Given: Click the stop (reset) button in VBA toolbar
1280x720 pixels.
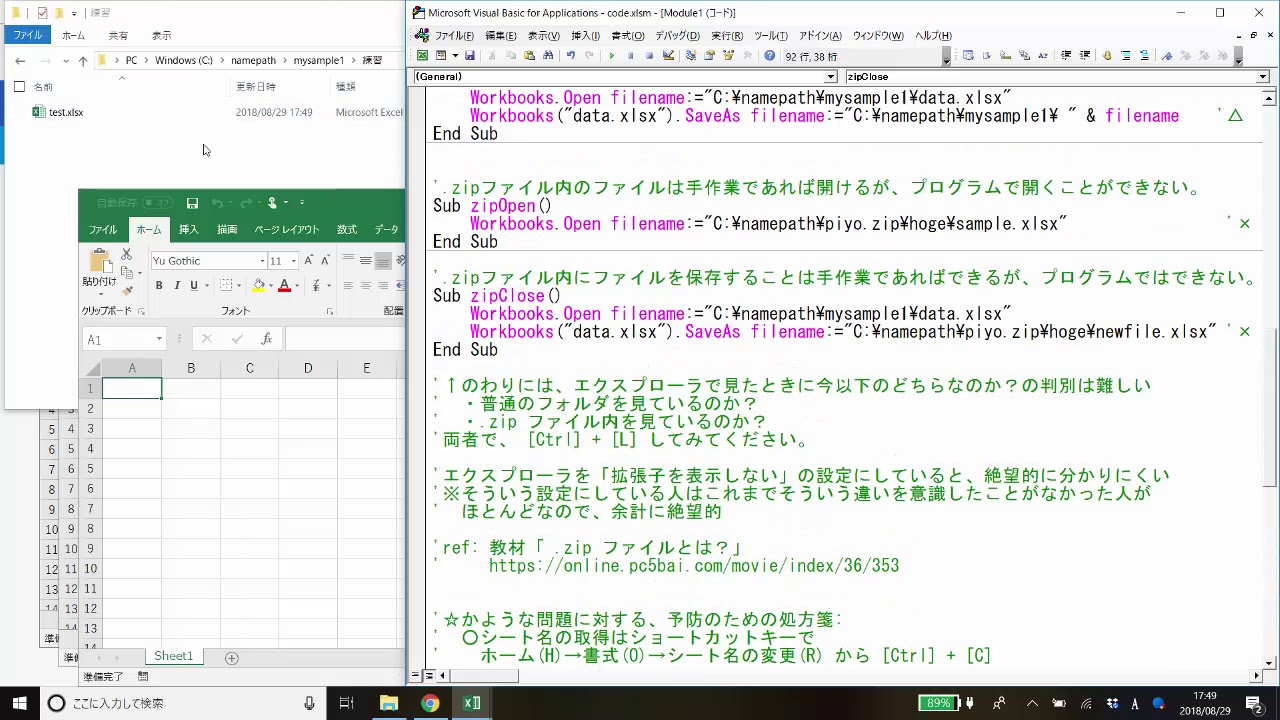Looking at the screenshot, I should point(649,56).
